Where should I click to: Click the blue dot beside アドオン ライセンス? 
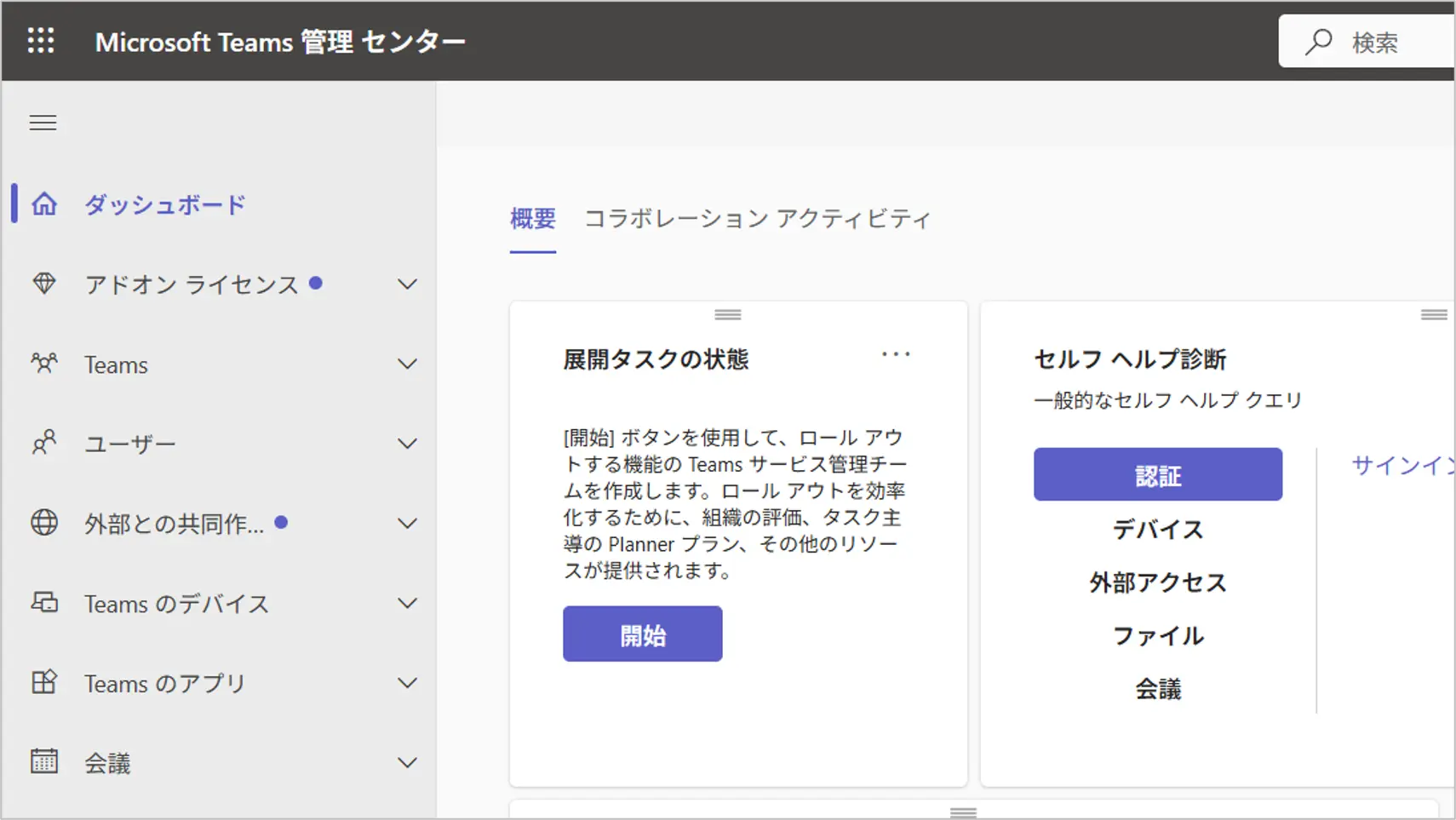316,283
